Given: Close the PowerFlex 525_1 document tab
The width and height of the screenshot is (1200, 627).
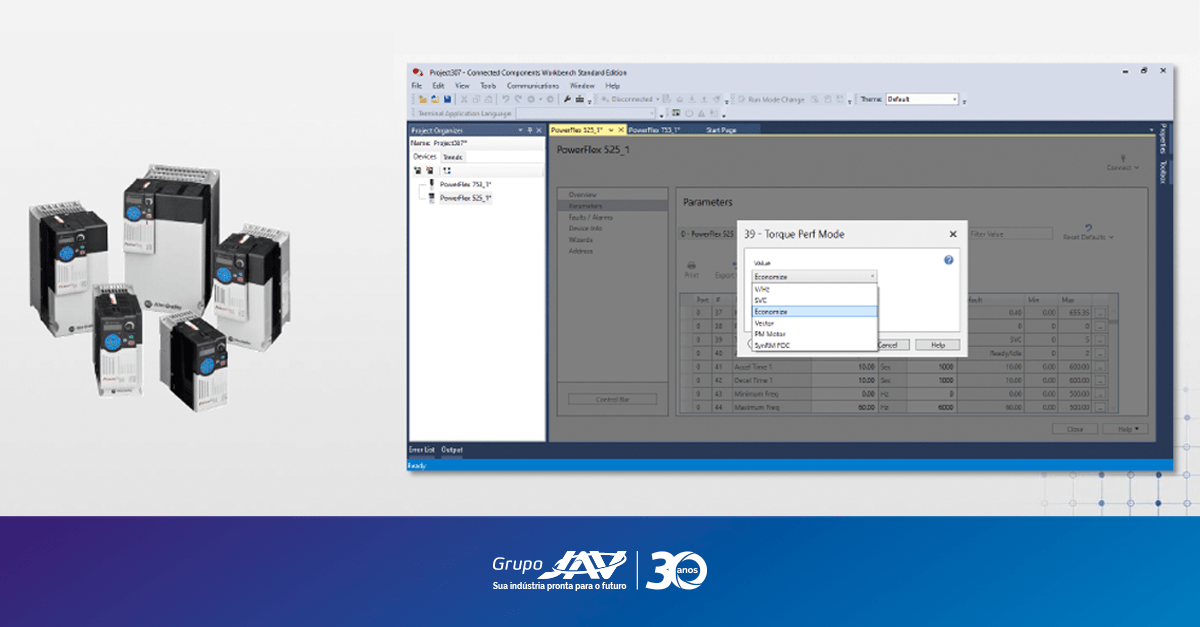Looking at the screenshot, I should tap(621, 130).
